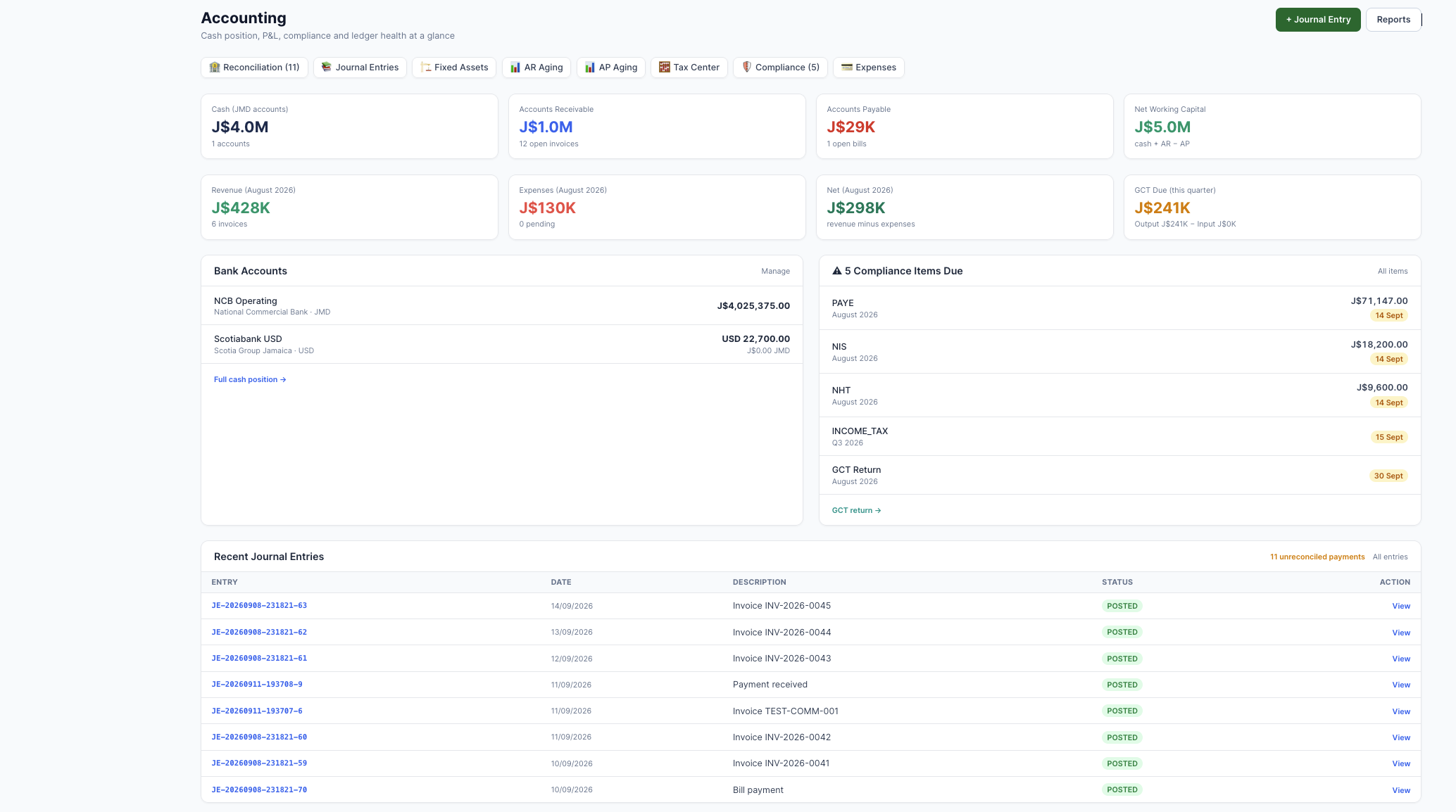This screenshot has height=812, width=1456.
Task: Open the Expenses section
Action: [x=869, y=68]
